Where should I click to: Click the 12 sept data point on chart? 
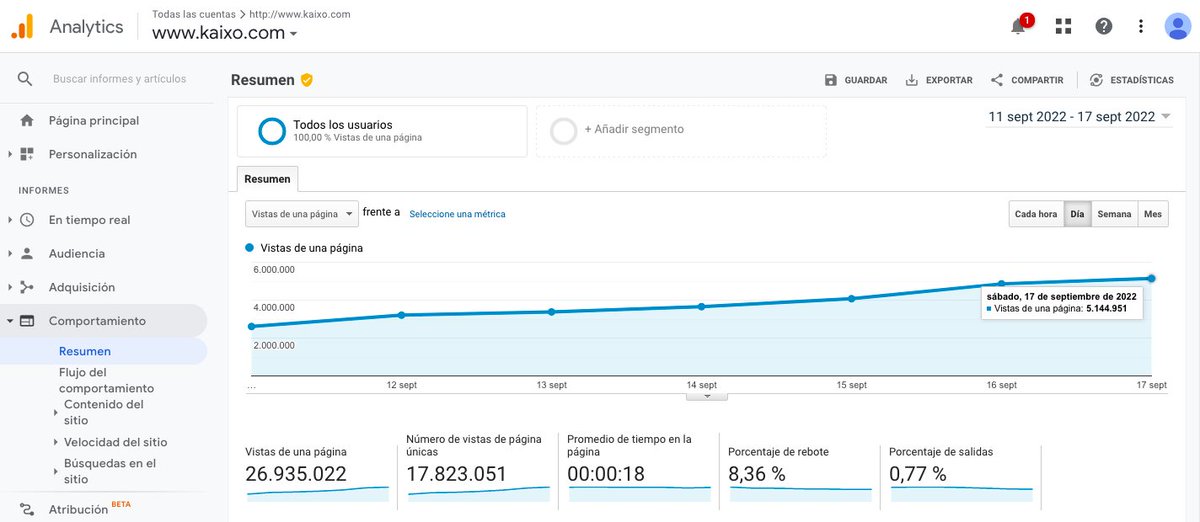click(x=401, y=315)
